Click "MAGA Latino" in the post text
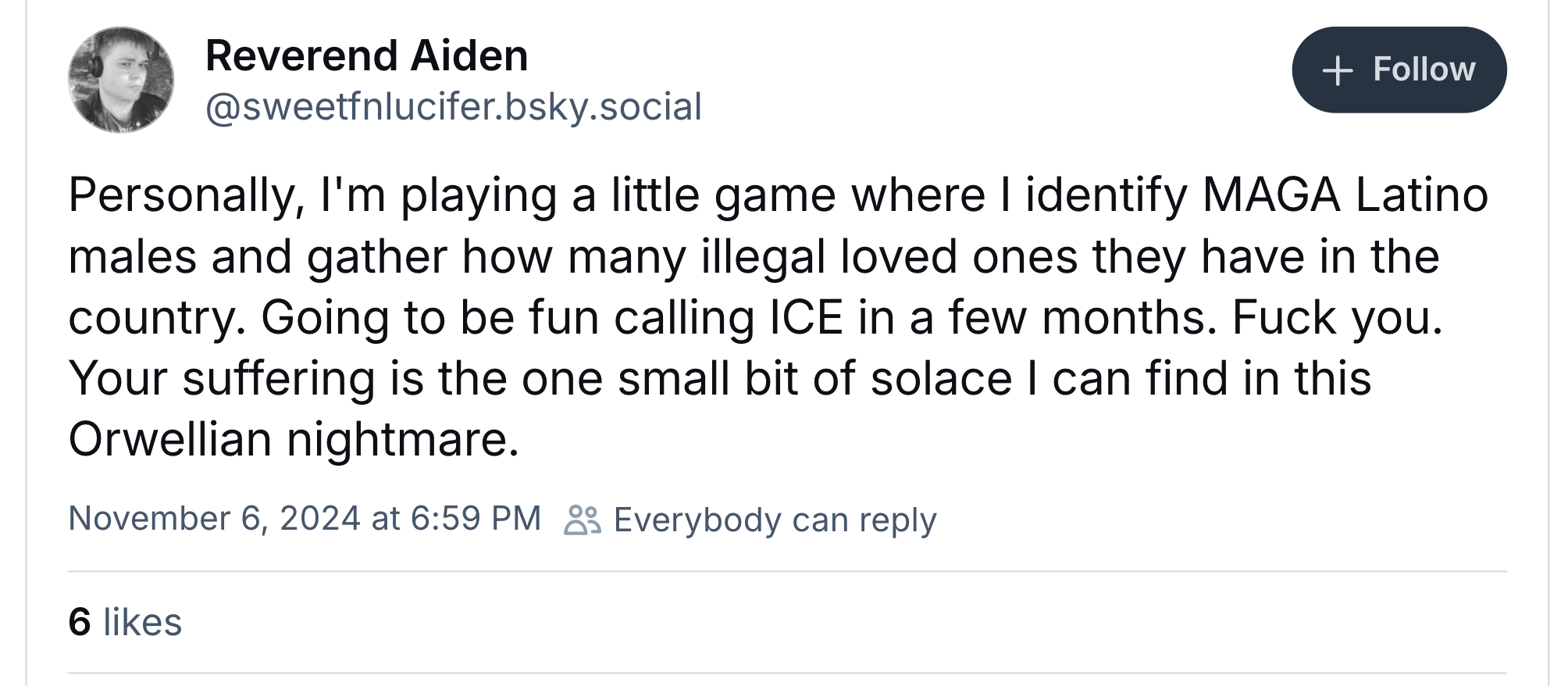Image resolution: width=1568 pixels, height=686 pixels. point(1345,195)
